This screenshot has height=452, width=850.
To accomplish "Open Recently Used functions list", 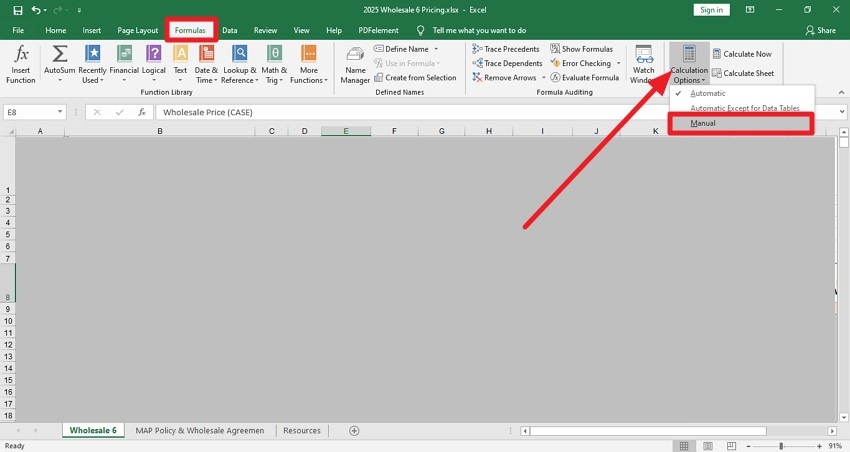I will point(92,64).
